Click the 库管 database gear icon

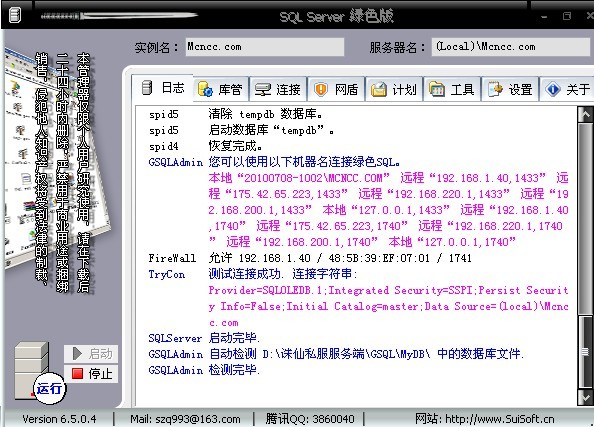coord(205,89)
